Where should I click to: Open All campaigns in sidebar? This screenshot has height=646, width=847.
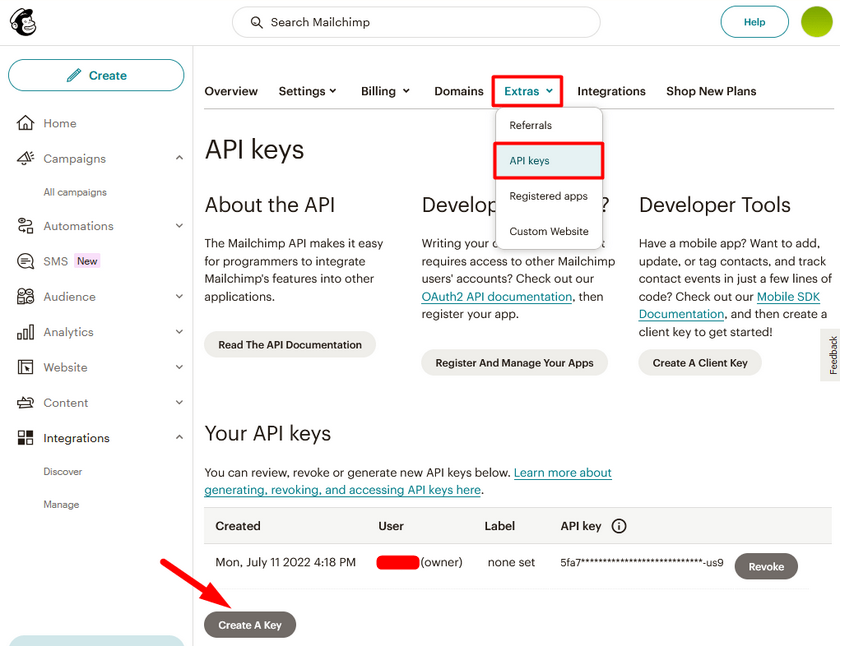coord(75,192)
